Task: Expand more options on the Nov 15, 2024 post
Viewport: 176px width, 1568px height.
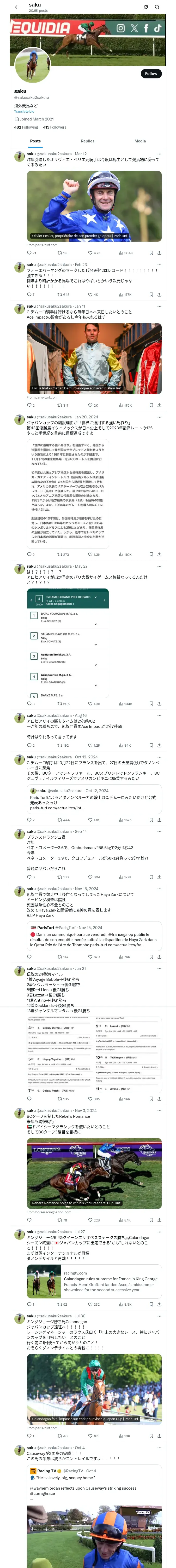Action: click(159, 889)
